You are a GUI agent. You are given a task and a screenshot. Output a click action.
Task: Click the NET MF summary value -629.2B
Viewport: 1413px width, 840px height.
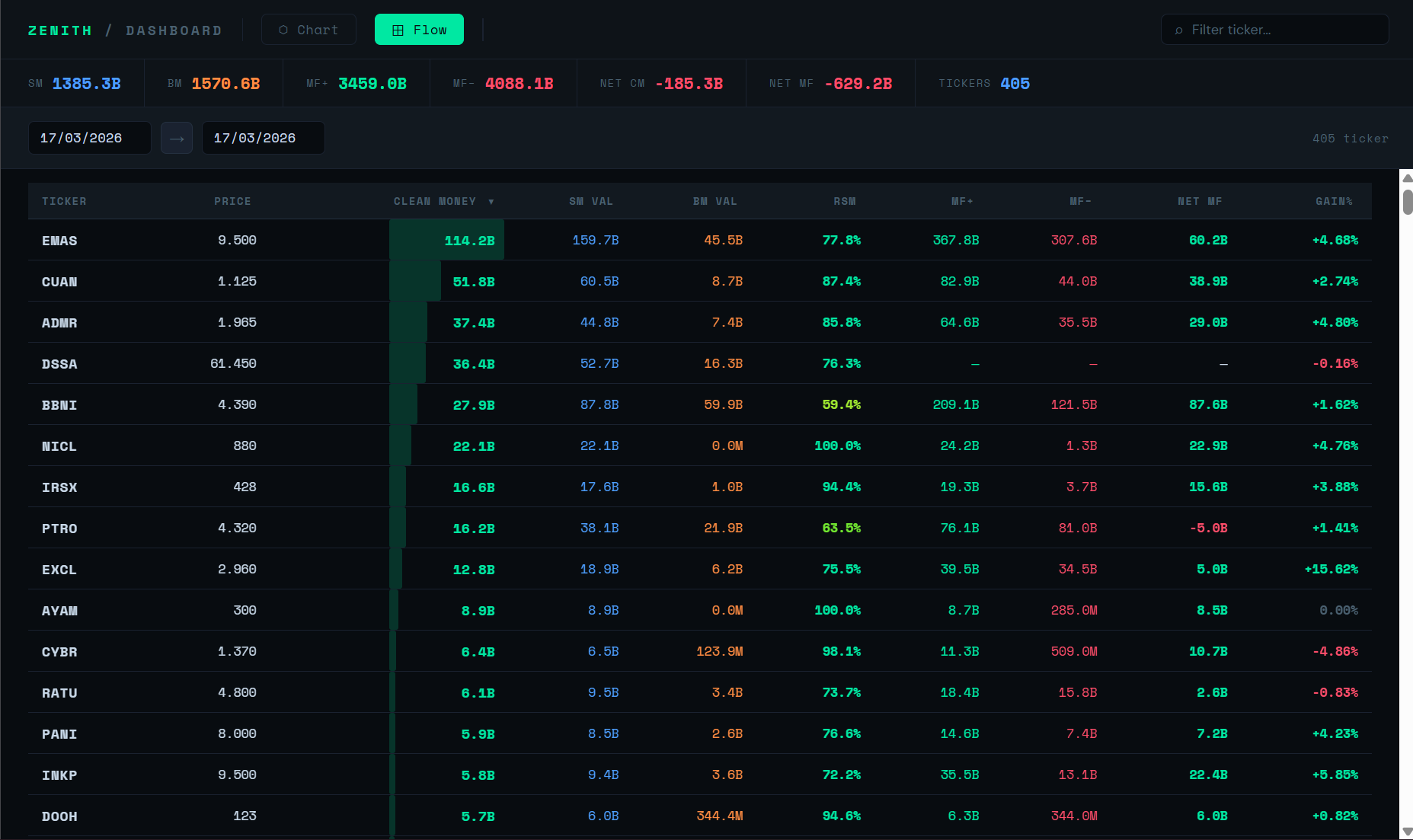[858, 84]
